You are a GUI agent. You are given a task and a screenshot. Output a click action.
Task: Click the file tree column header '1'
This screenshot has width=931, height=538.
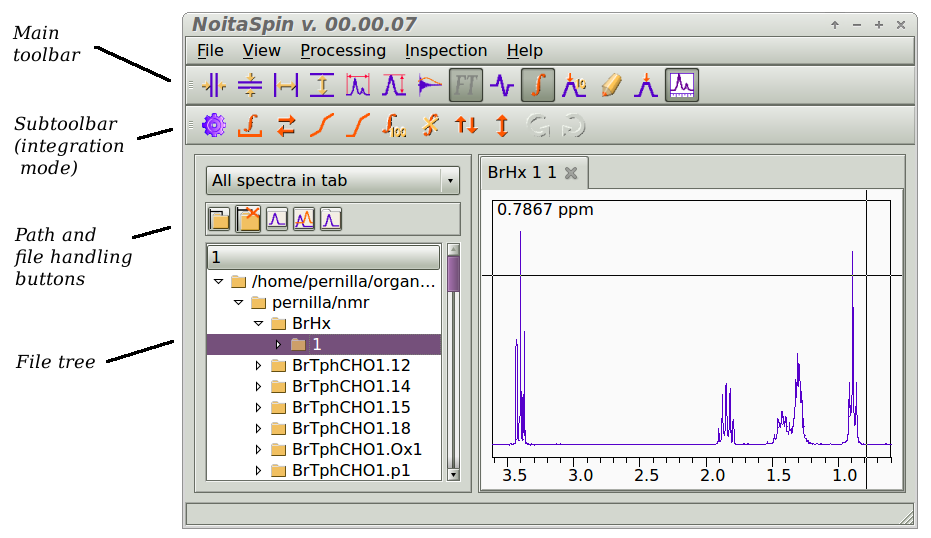pyautogui.click(x=323, y=257)
